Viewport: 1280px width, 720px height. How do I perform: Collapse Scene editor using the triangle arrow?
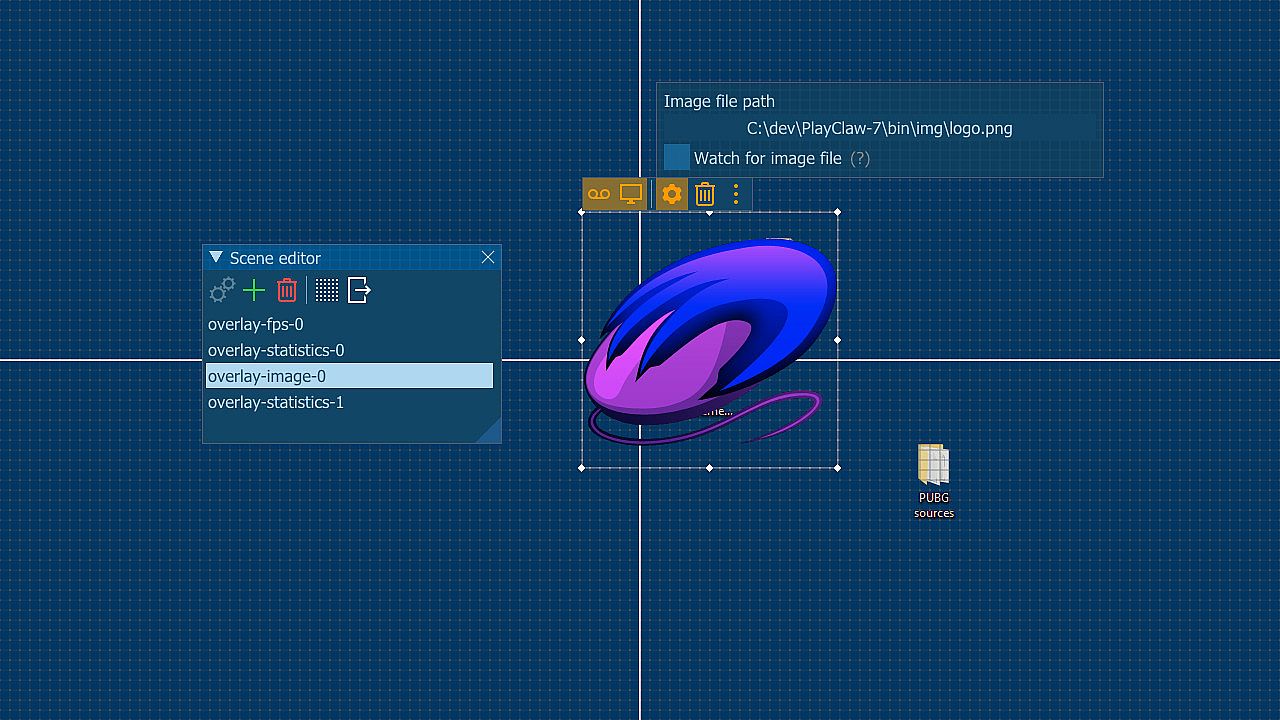216,258
